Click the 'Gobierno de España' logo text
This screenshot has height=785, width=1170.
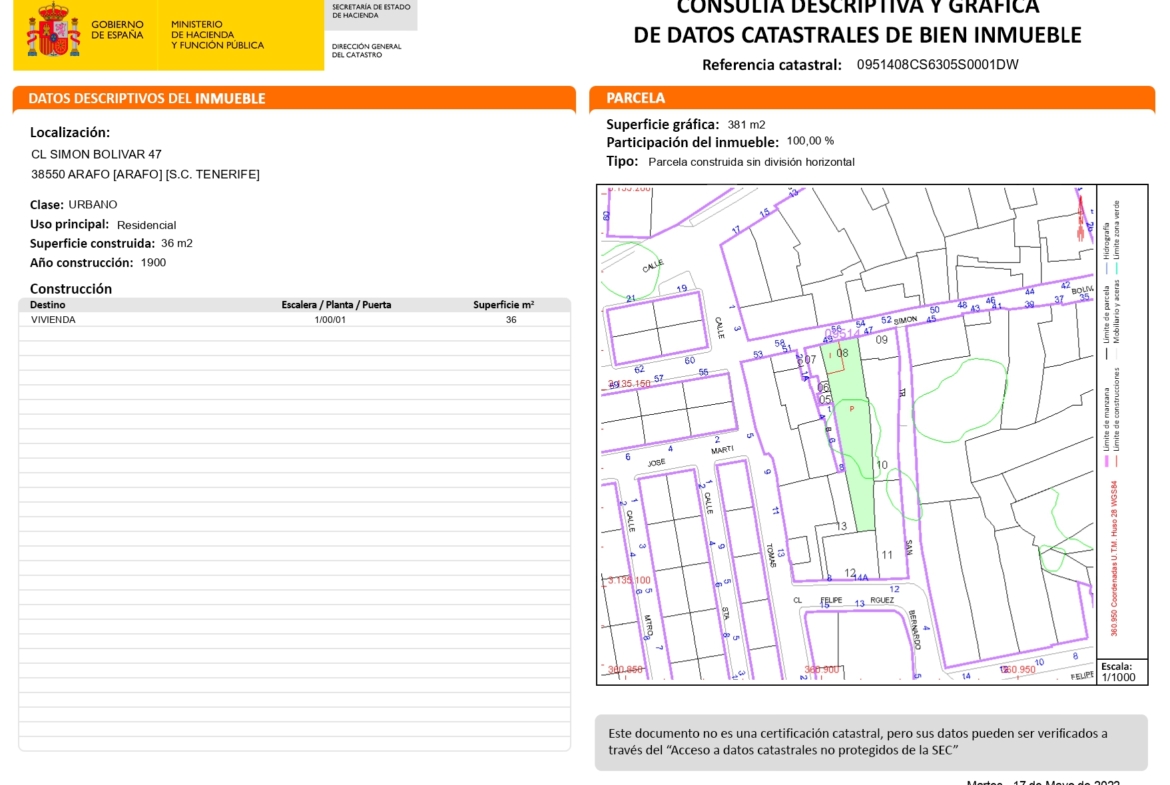[x=117, y=30]
